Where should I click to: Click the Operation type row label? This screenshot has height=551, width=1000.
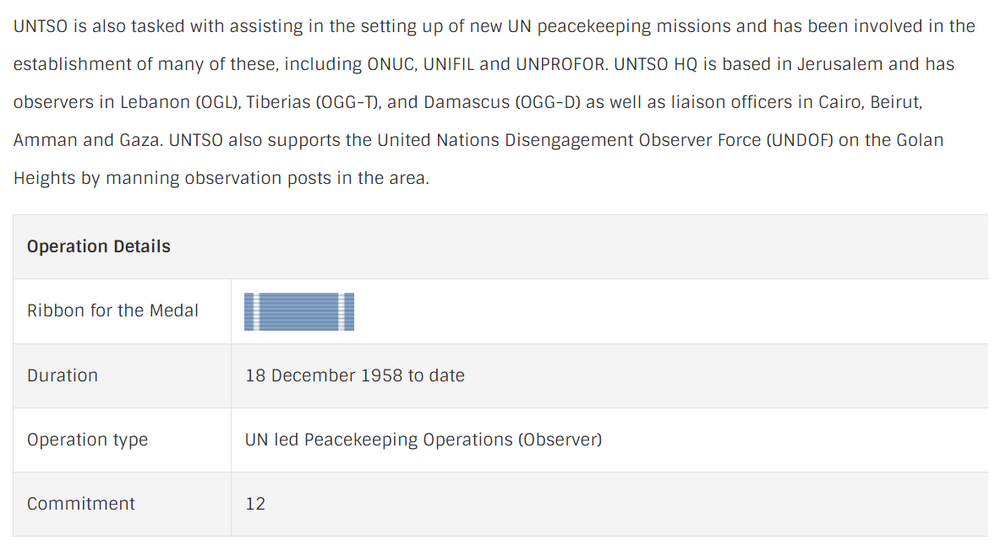click(x=88, y=440)
